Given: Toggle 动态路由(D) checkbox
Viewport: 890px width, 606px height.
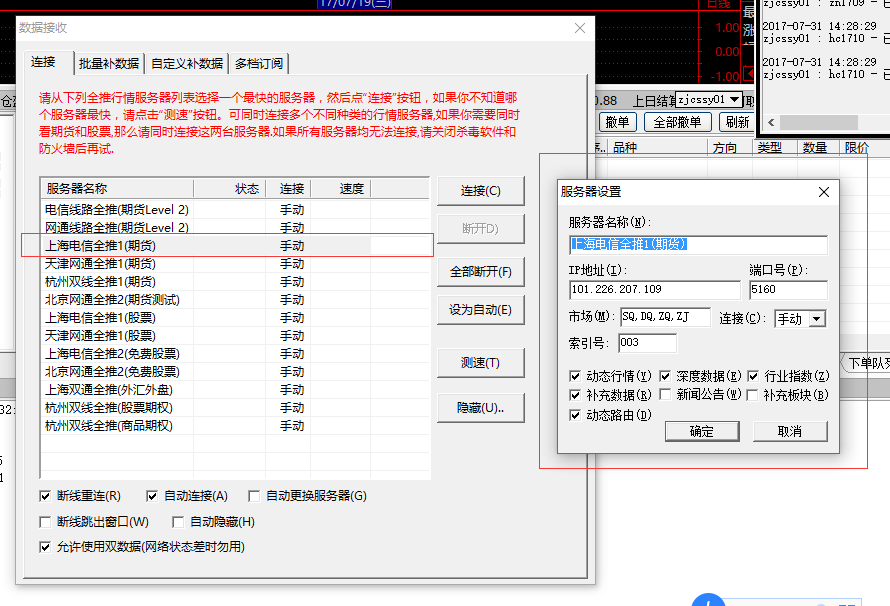Looking at the screenshot, I should pos(575,415).
